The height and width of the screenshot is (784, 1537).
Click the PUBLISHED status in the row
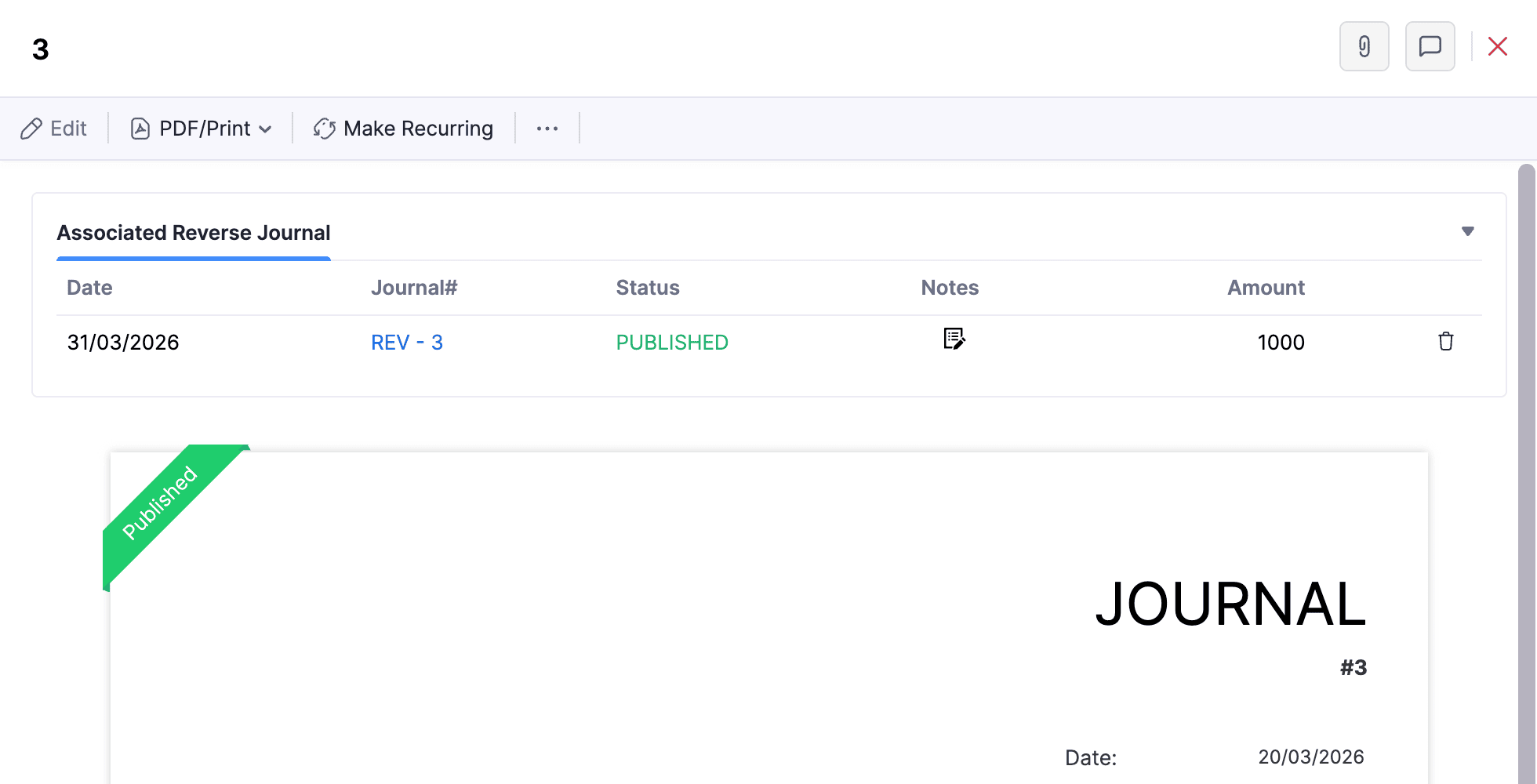[672, 343]
